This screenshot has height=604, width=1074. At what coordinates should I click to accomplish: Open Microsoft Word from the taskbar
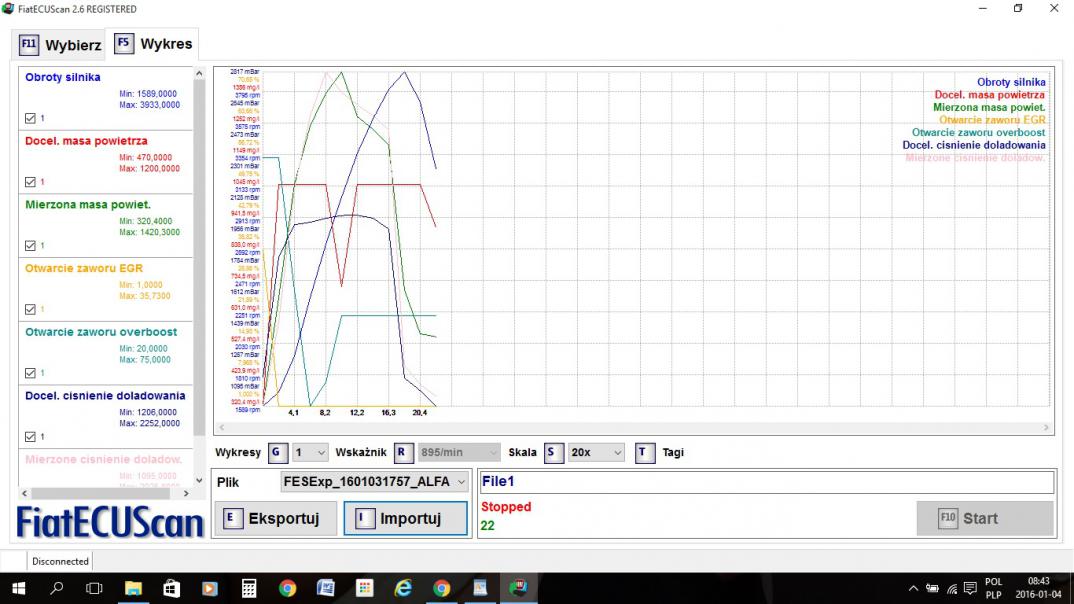point(326,588)
